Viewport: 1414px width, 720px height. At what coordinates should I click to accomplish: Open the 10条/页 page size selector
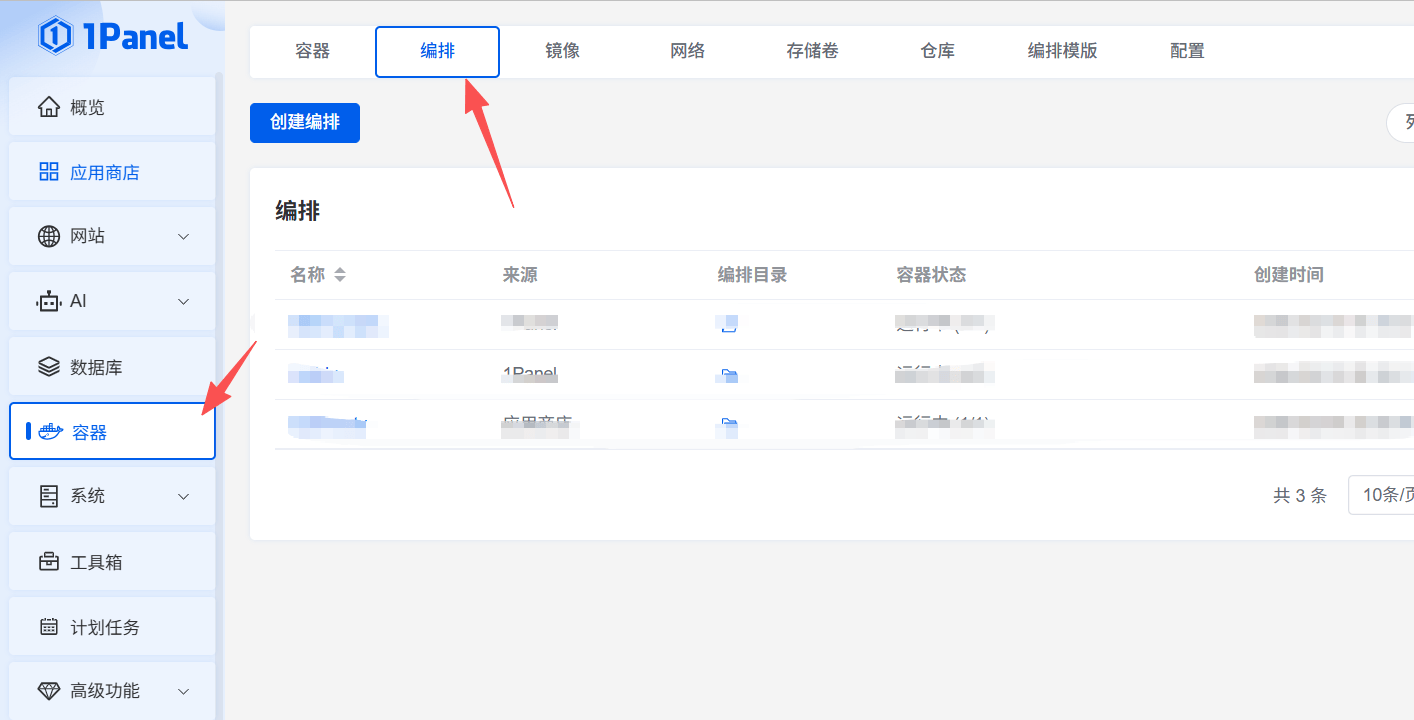pyautogui.click(x=1390, y=494)
